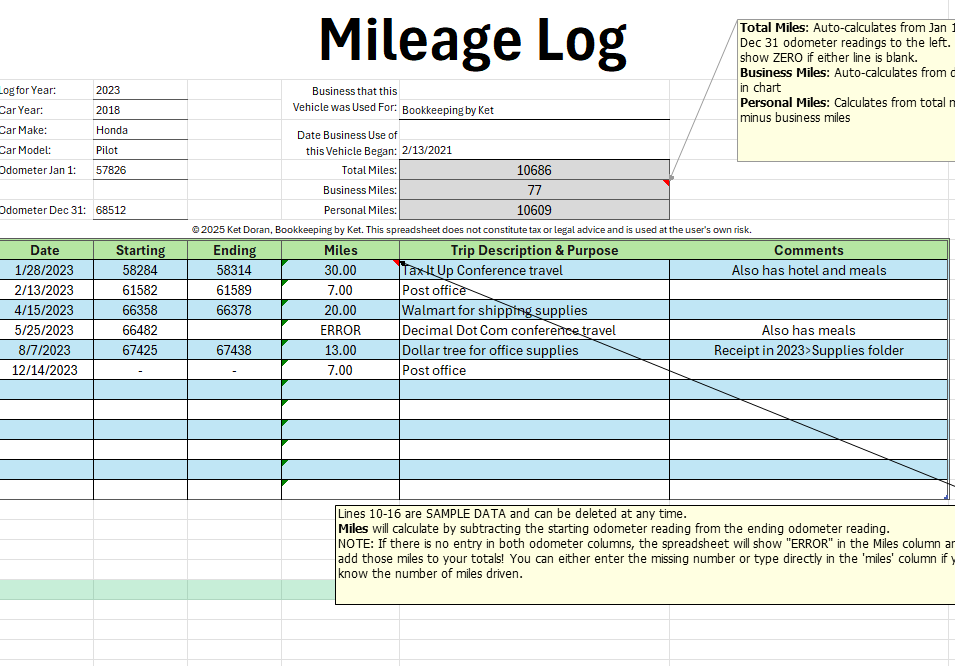Click the Total Miles value 10686
The image size is (955, 666).
tap(534, 170)
